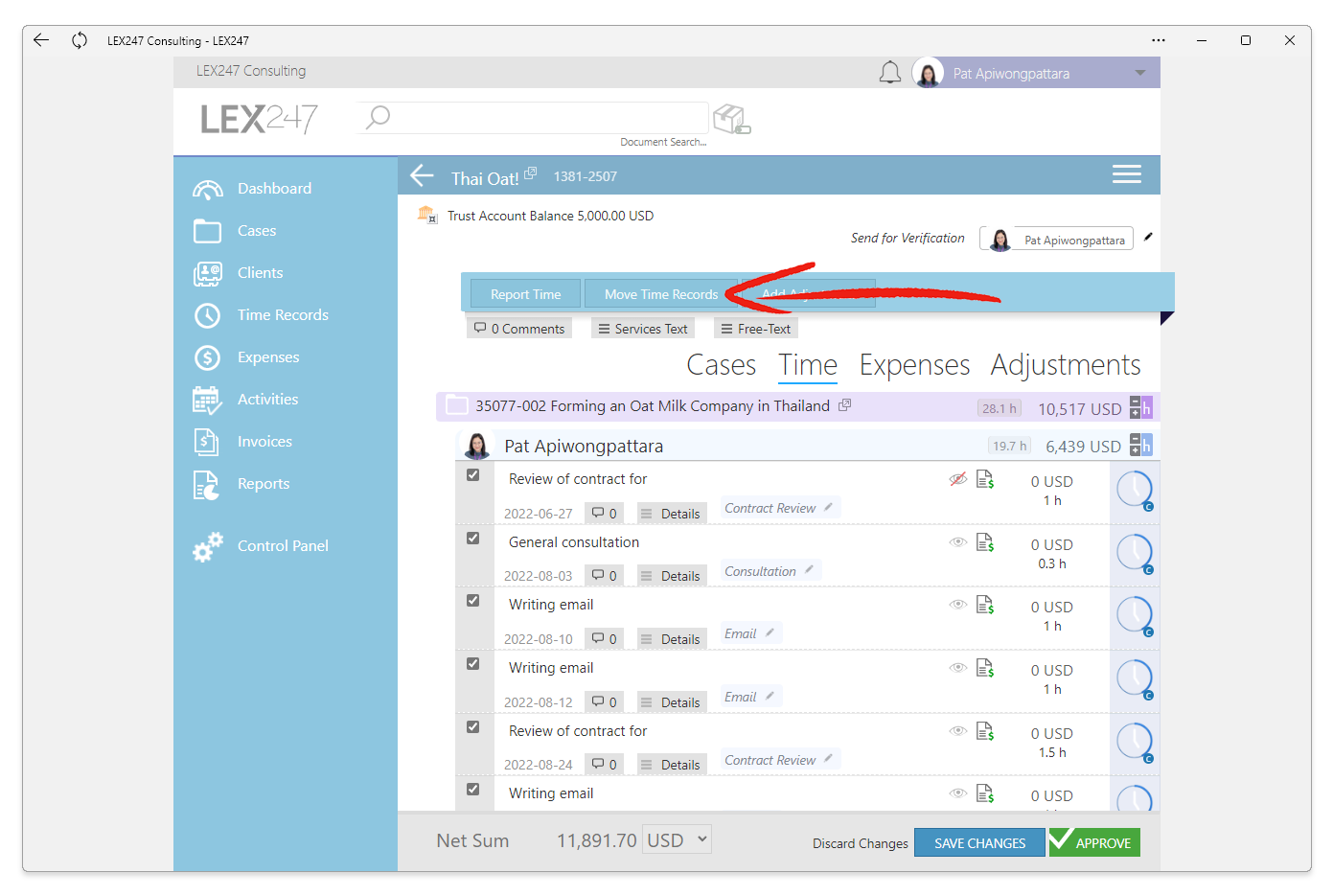This screenshot has width=1333, height=896.
Task: Uncheck the 2022-08-10 Writing email checkbox
Action: coord(472,601)
